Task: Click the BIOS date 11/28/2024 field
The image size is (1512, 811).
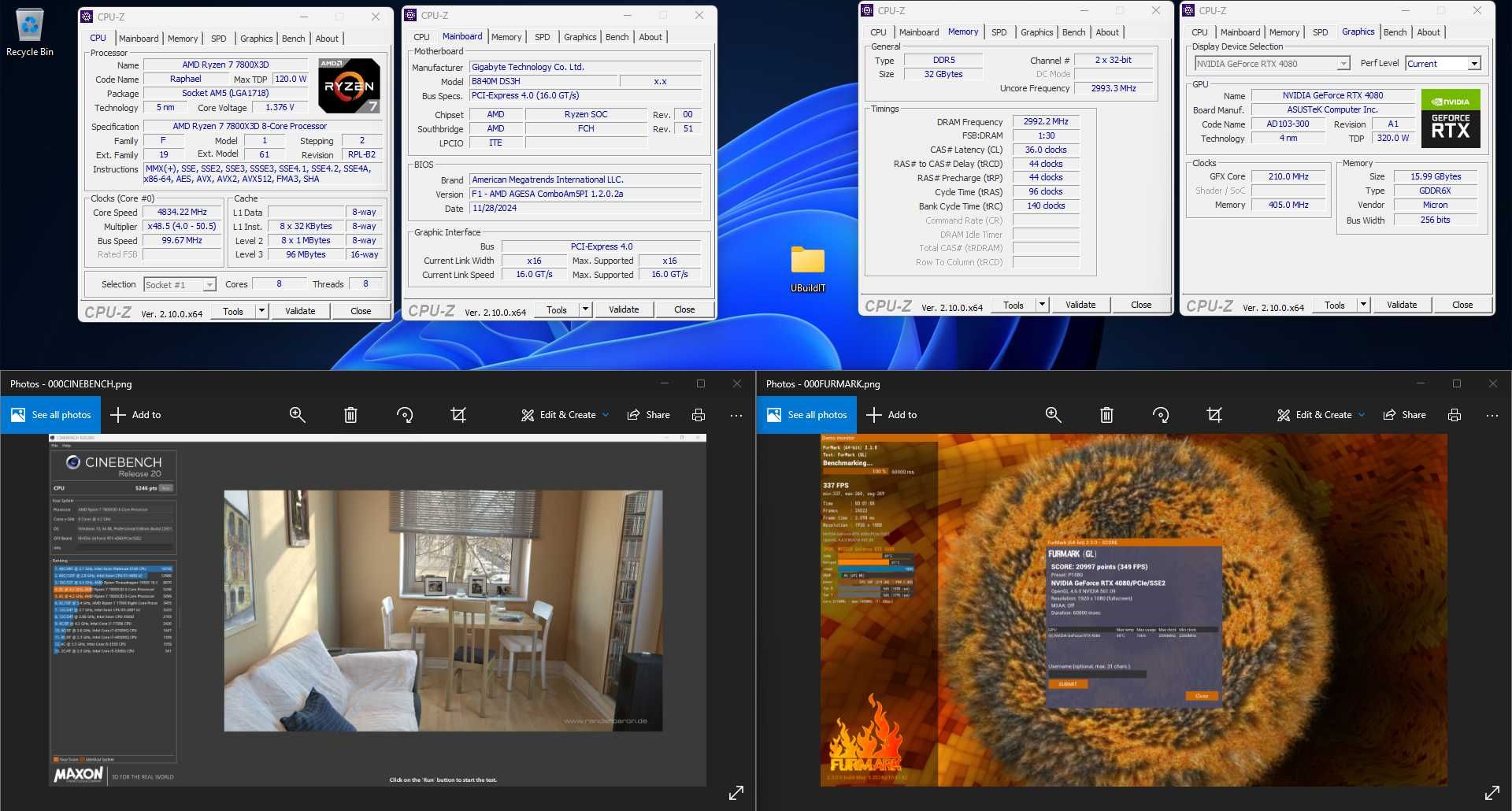Action: (x=585, y=208)
